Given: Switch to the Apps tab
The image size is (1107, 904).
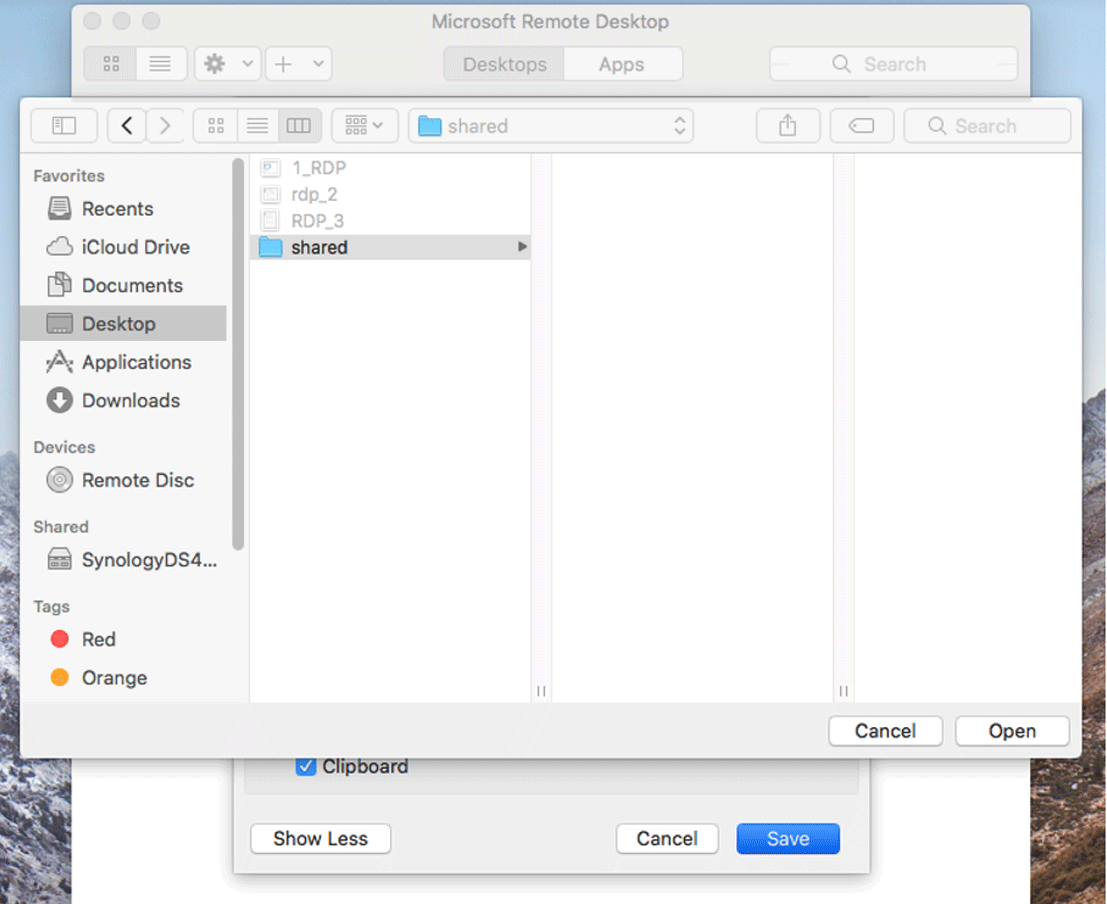Looking at the screenshot, I should click(x=622, y=64).
